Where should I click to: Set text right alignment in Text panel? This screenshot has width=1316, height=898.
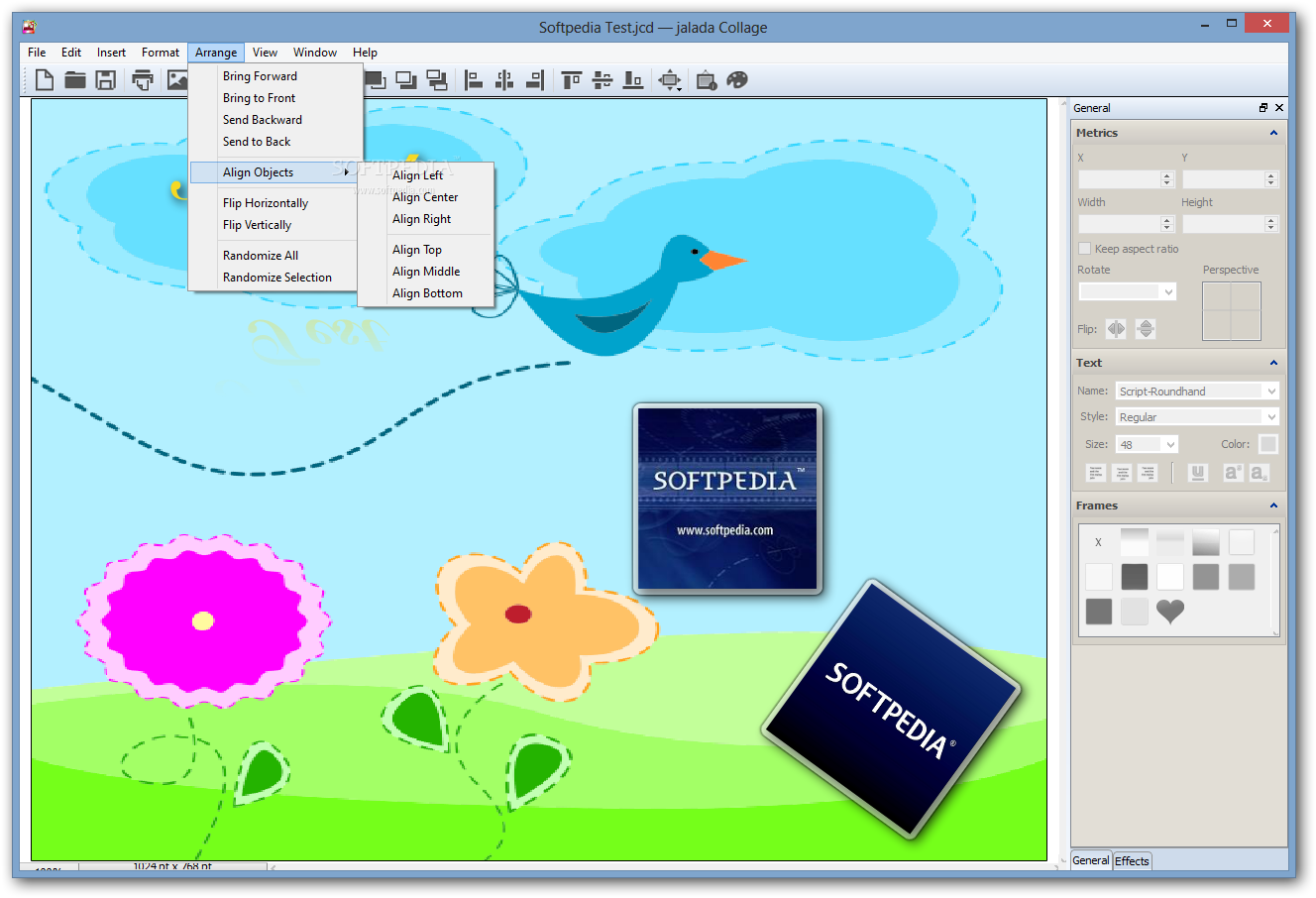coord(1148,473)
